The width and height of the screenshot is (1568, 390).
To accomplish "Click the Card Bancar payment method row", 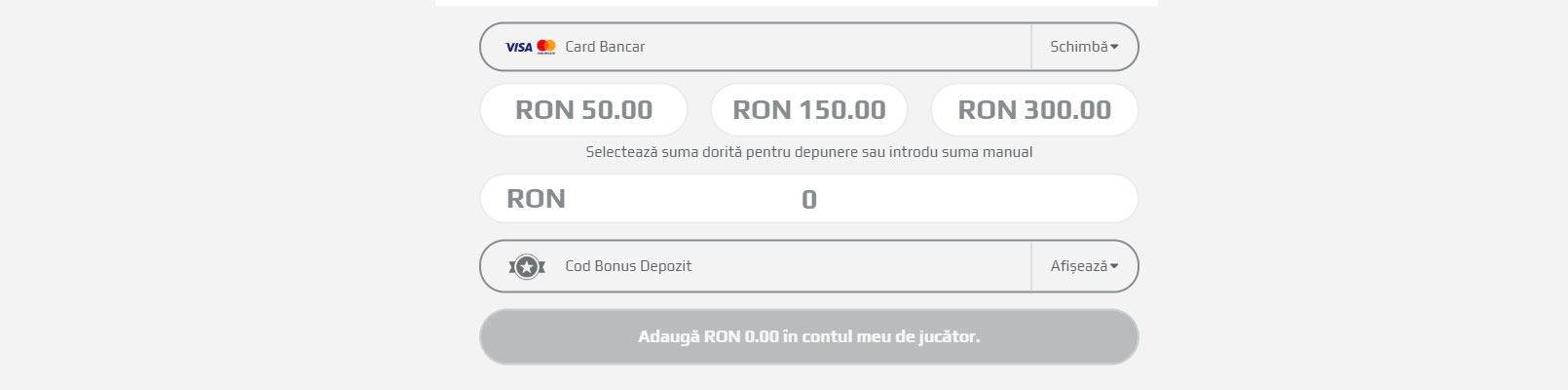I will click(809, 47).
